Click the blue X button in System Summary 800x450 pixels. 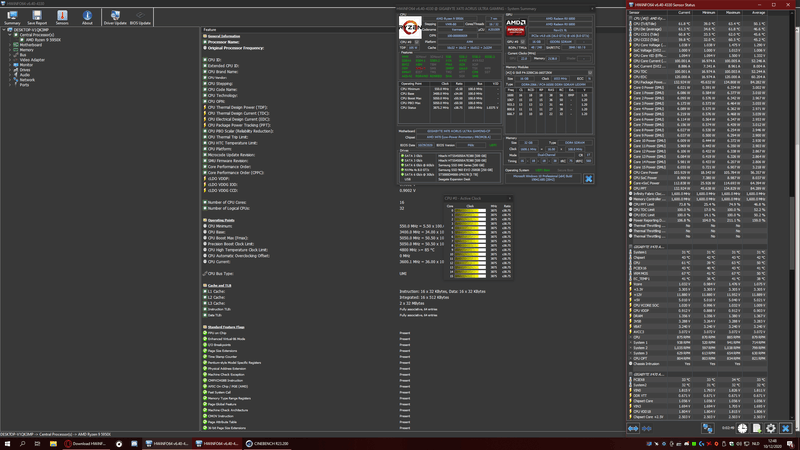[588, 179]
